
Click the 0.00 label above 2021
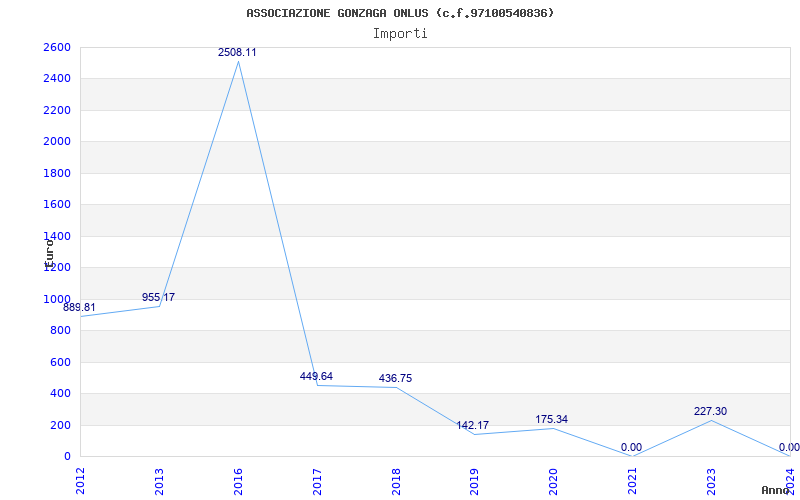click(631, 447)
